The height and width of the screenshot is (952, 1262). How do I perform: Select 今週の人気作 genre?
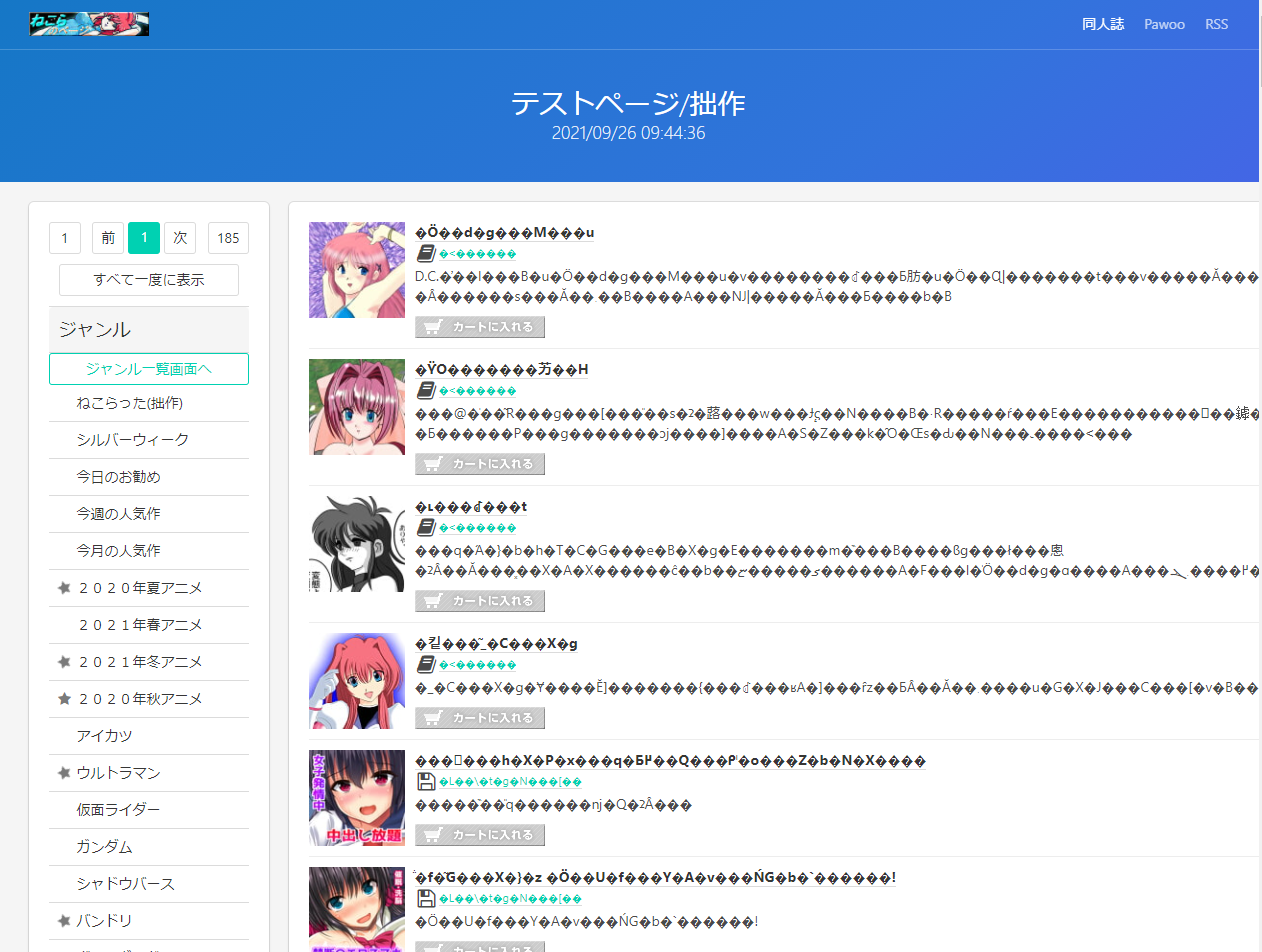[149, 514]
